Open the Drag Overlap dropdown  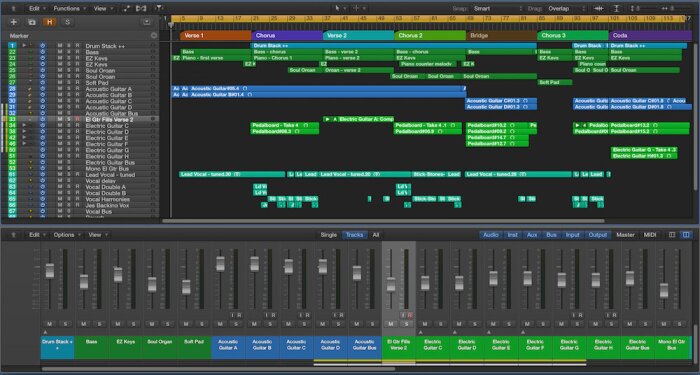tap(566, 8)
